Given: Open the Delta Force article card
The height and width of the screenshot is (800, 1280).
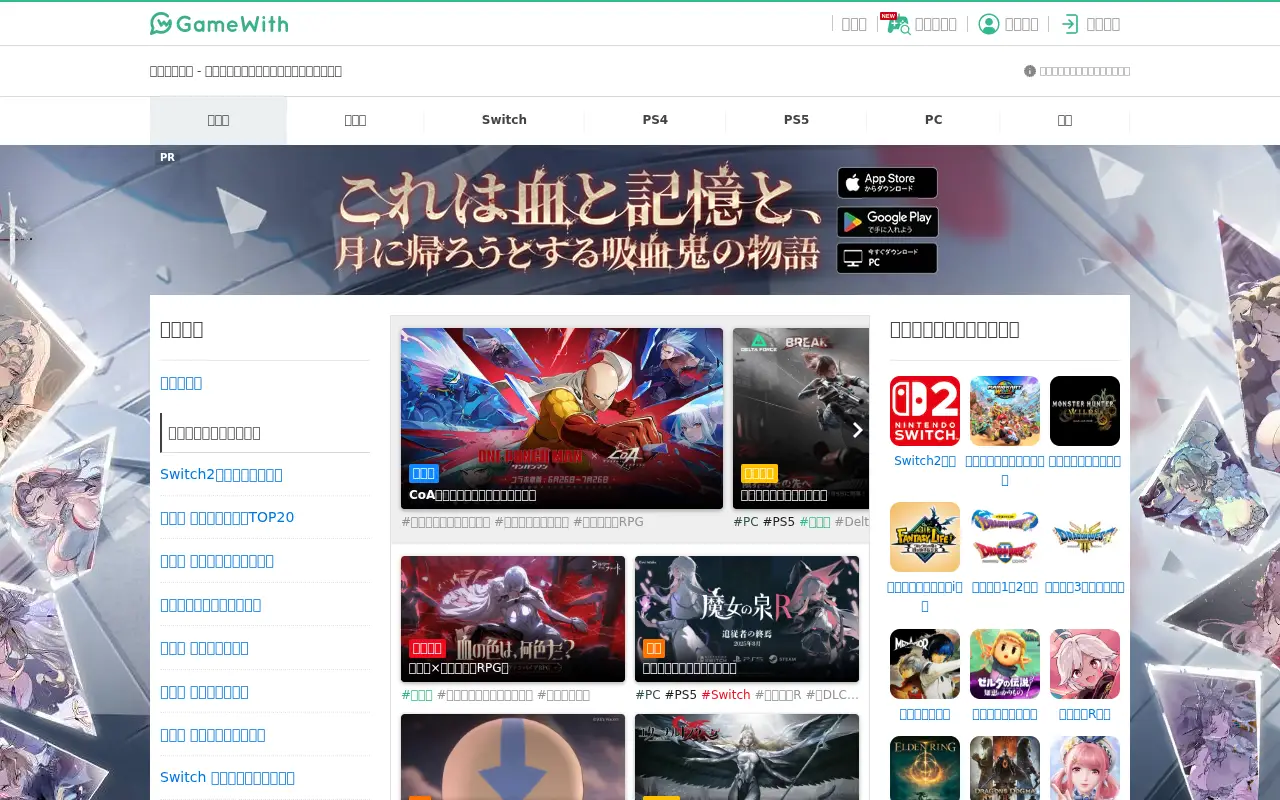Looking at the screenshot, I should (x=801, y=418).
